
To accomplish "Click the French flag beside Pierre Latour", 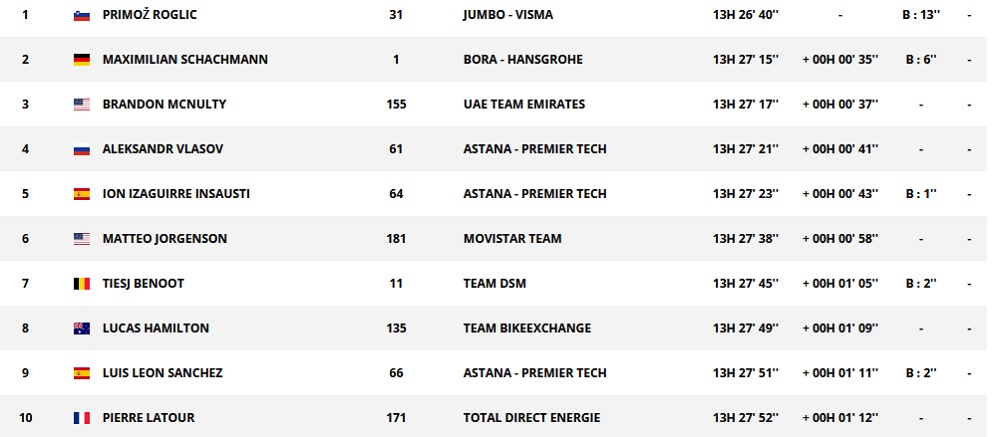I will coord(82,417).
